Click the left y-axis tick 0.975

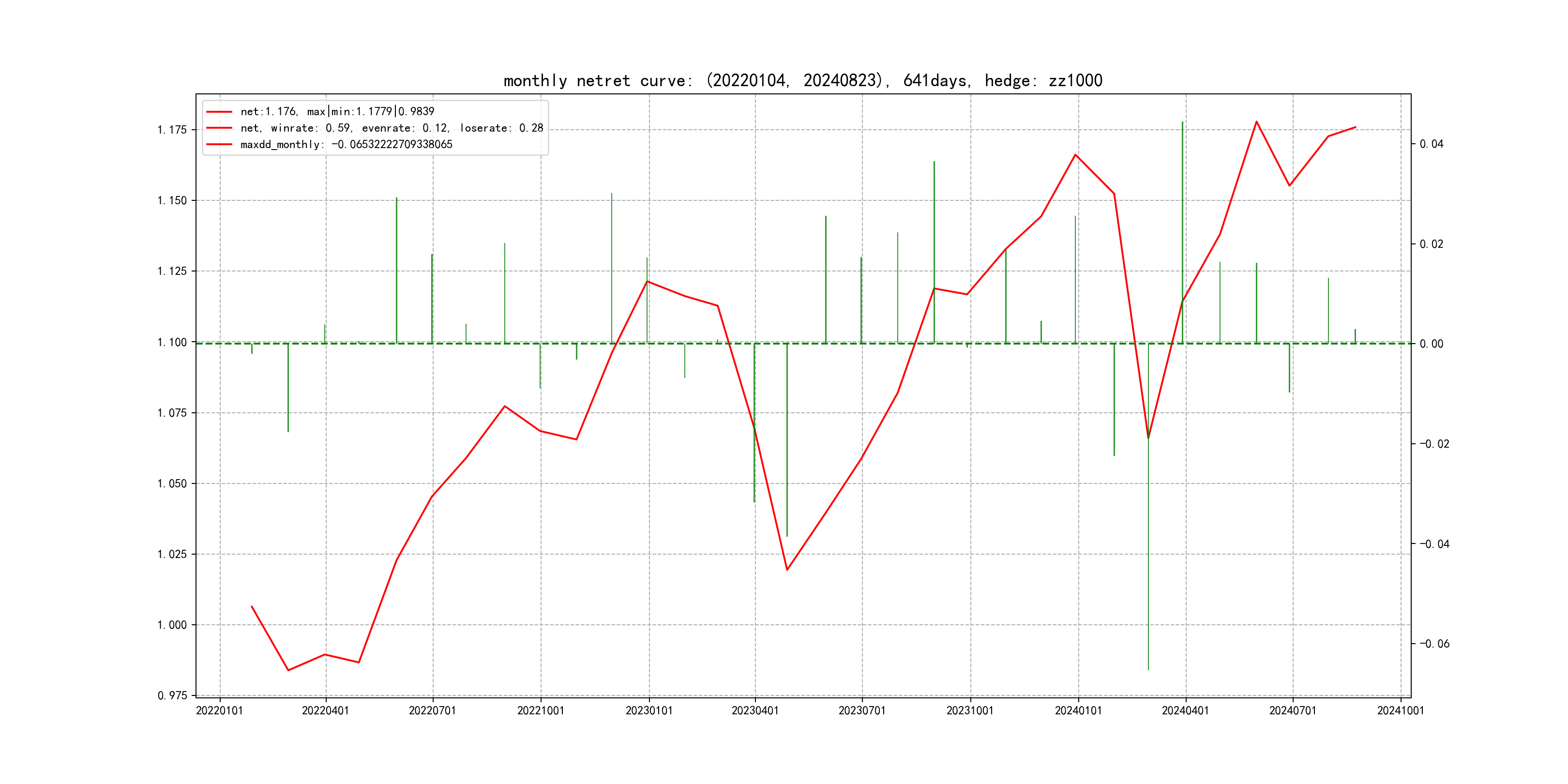(172, 695)
